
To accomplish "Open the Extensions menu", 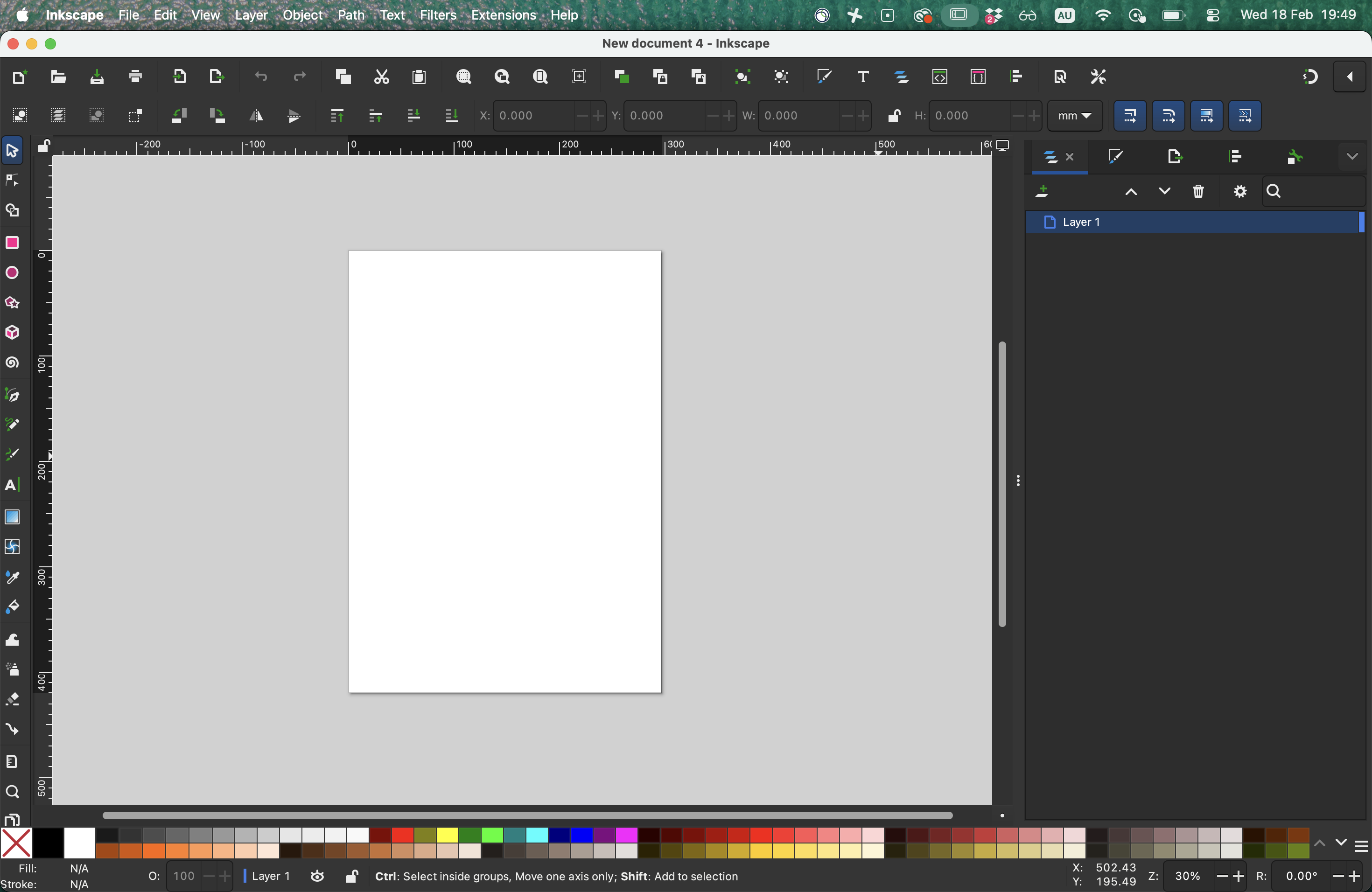I will tap(503, 15).
